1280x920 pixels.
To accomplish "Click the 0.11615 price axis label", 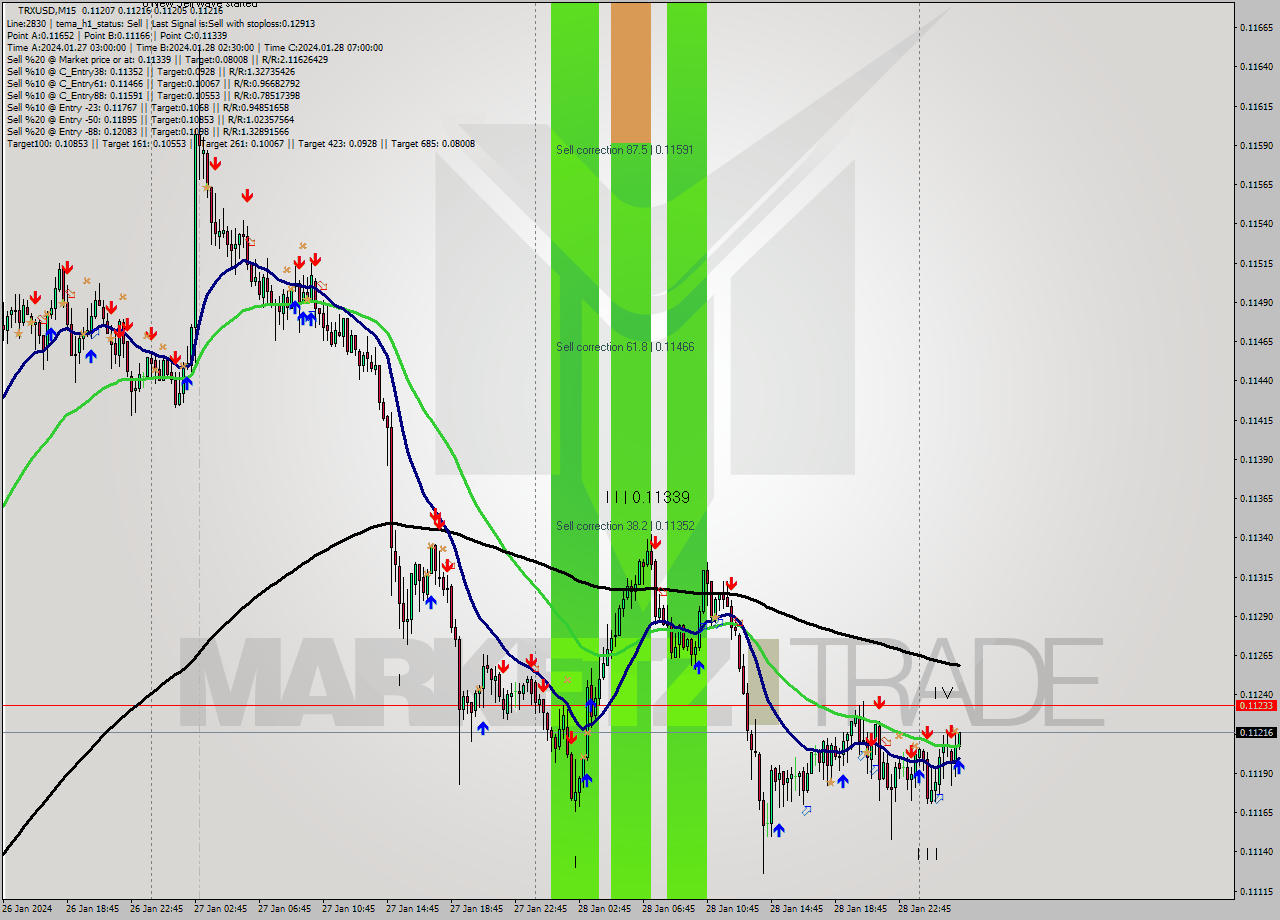I will point(1256,106).
